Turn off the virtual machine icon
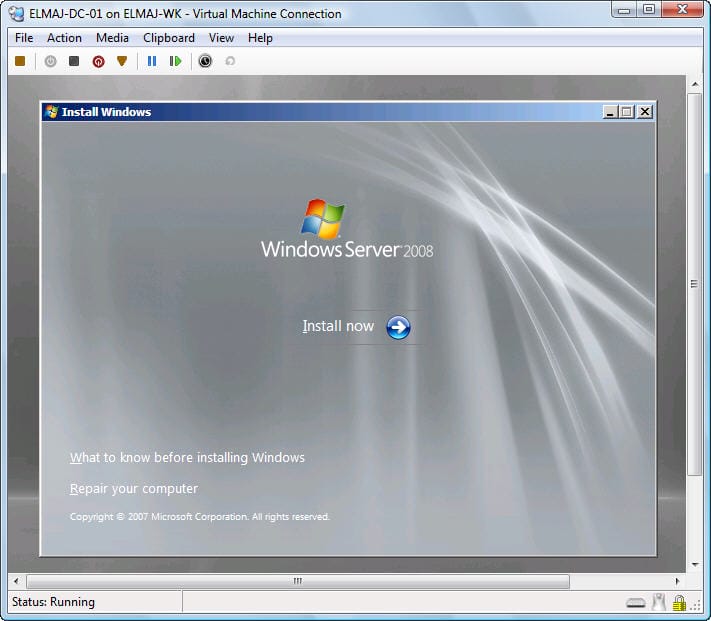711x621 pixels. [x=74, y=61]
